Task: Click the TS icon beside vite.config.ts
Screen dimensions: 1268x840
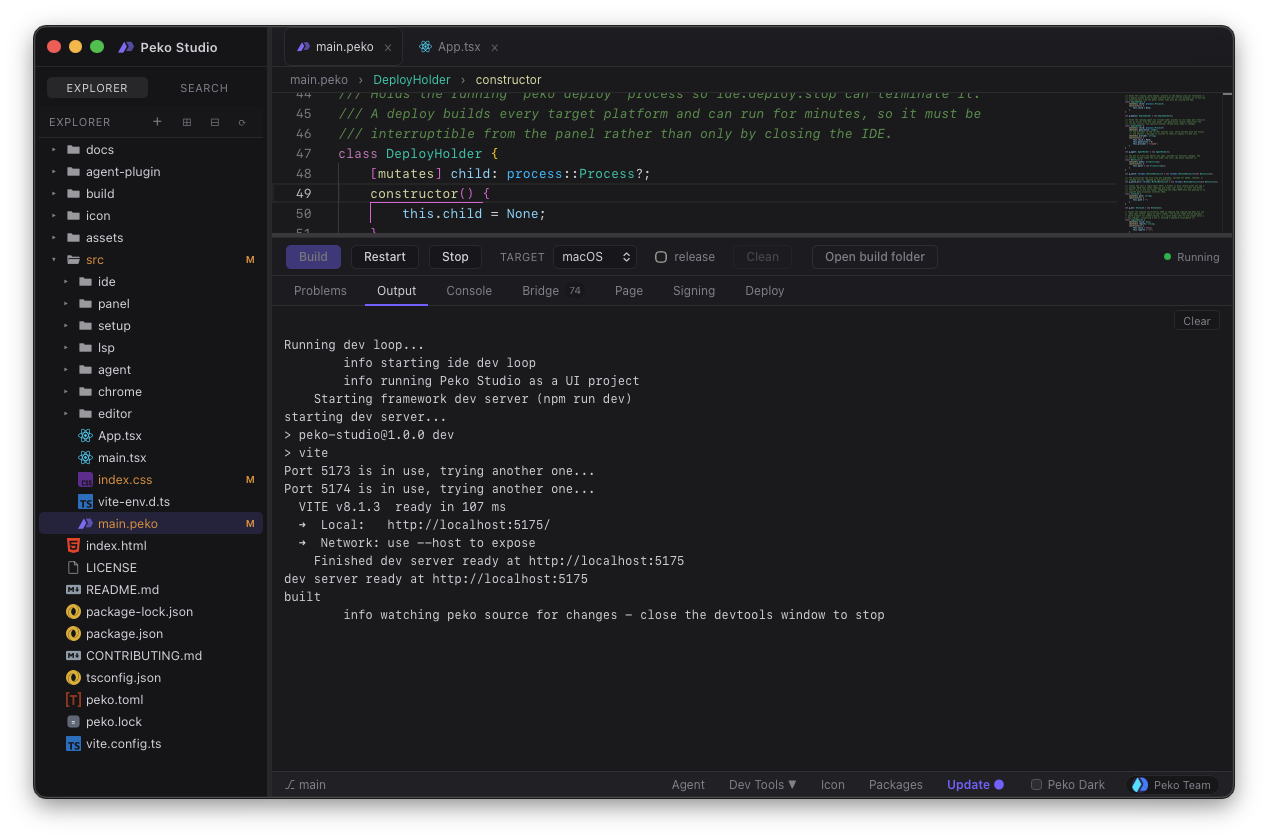Action: pos(73,744)
